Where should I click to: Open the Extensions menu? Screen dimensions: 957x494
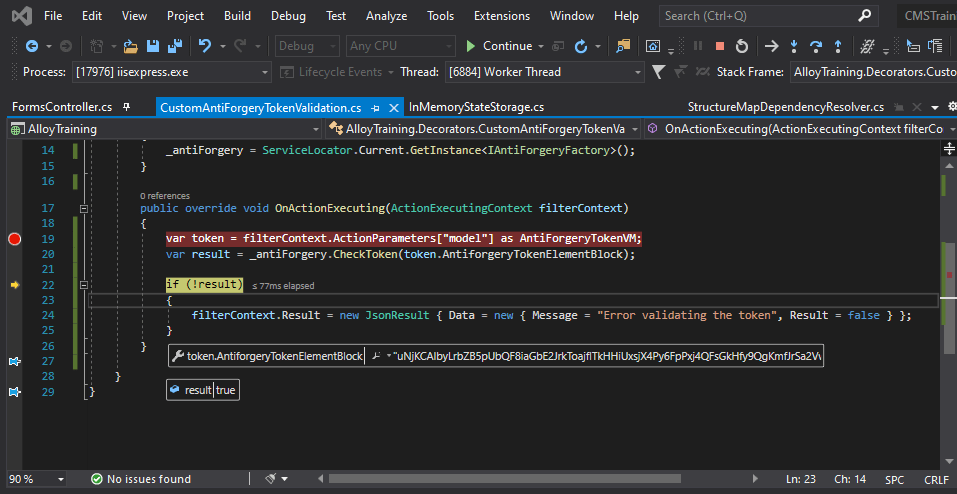[503, 16]
